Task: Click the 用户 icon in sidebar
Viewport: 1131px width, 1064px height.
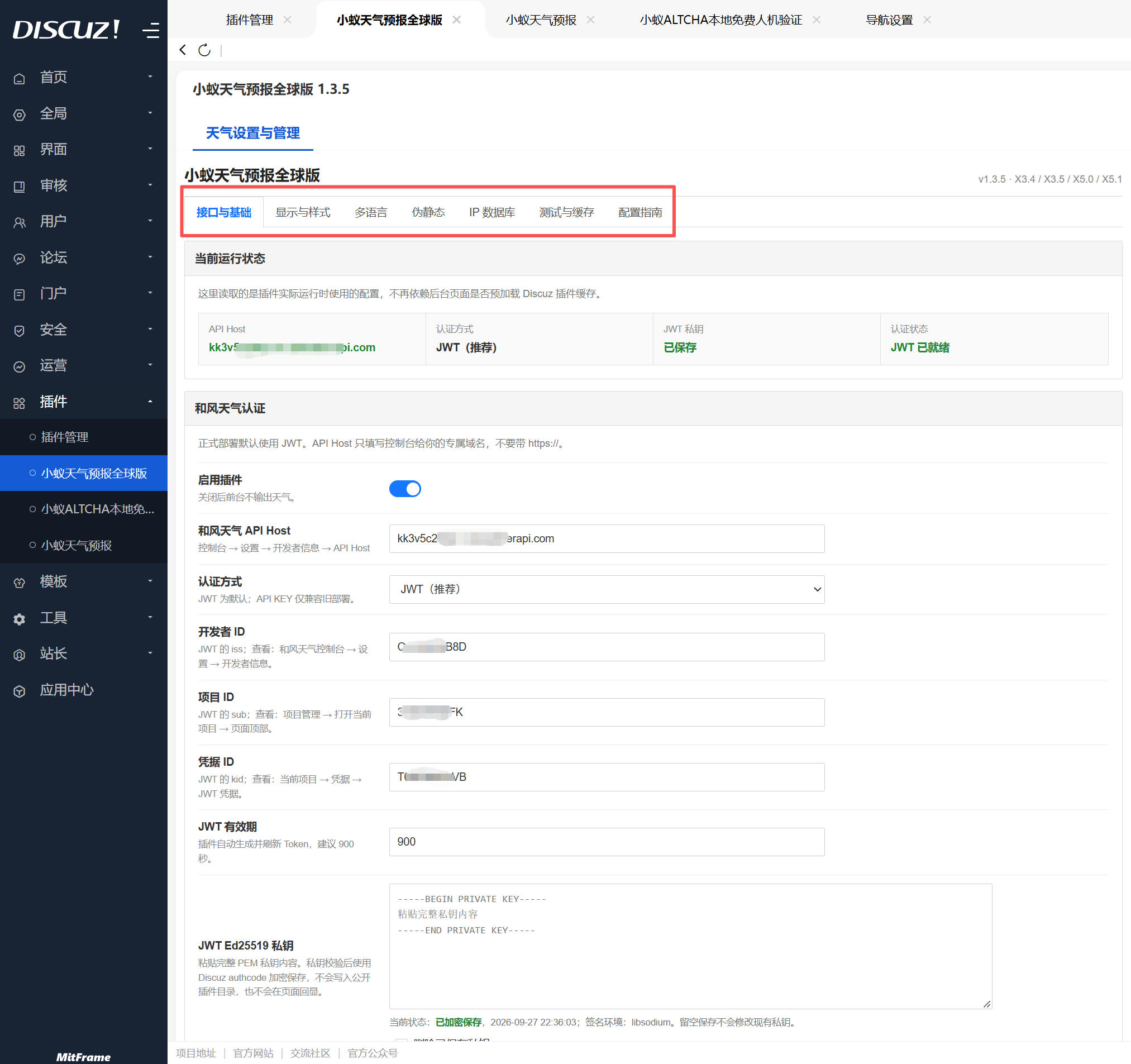Action: (20, 222)
